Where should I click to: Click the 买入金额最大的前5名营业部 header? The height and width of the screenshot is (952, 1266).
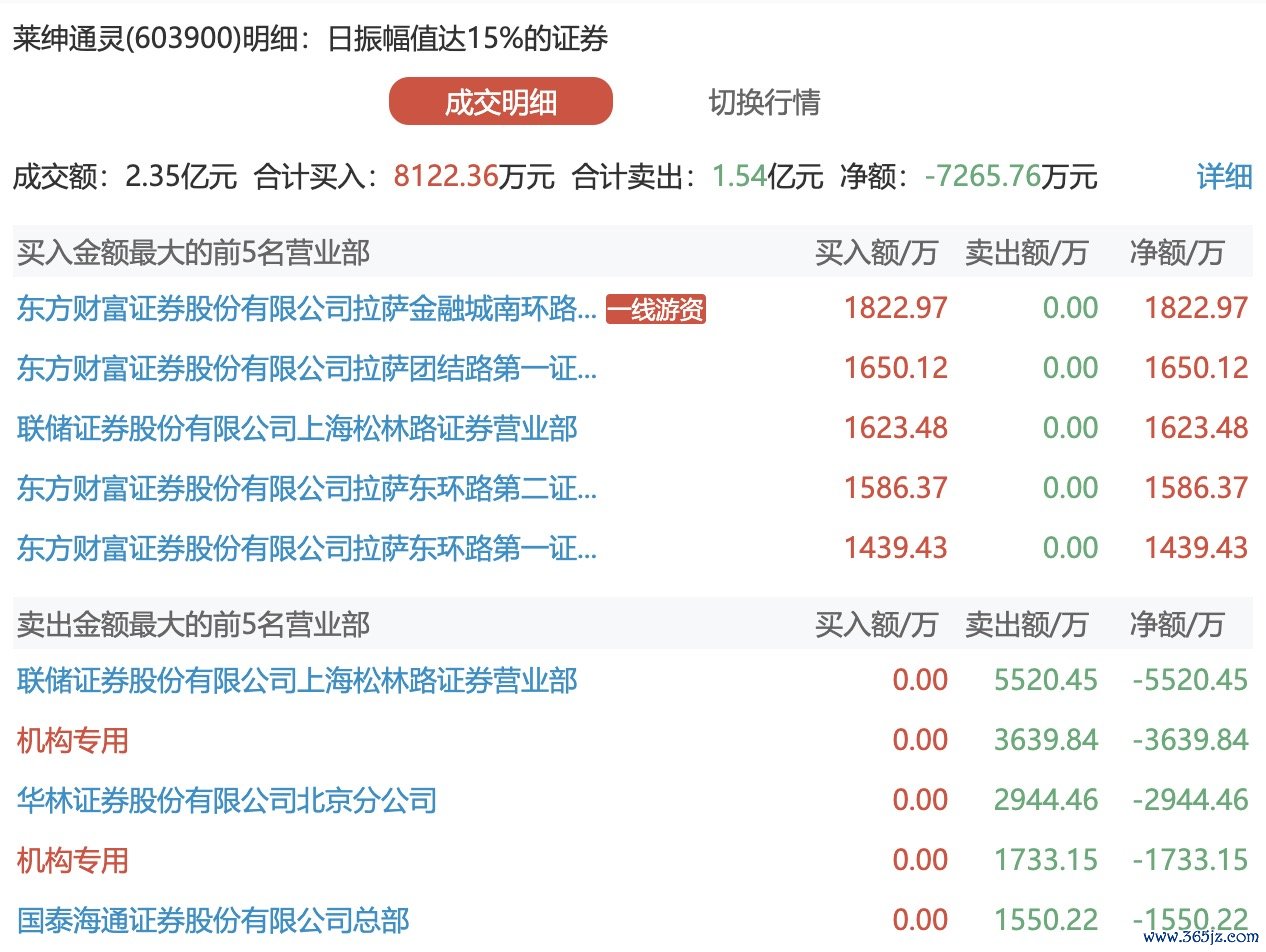(193, 253)
